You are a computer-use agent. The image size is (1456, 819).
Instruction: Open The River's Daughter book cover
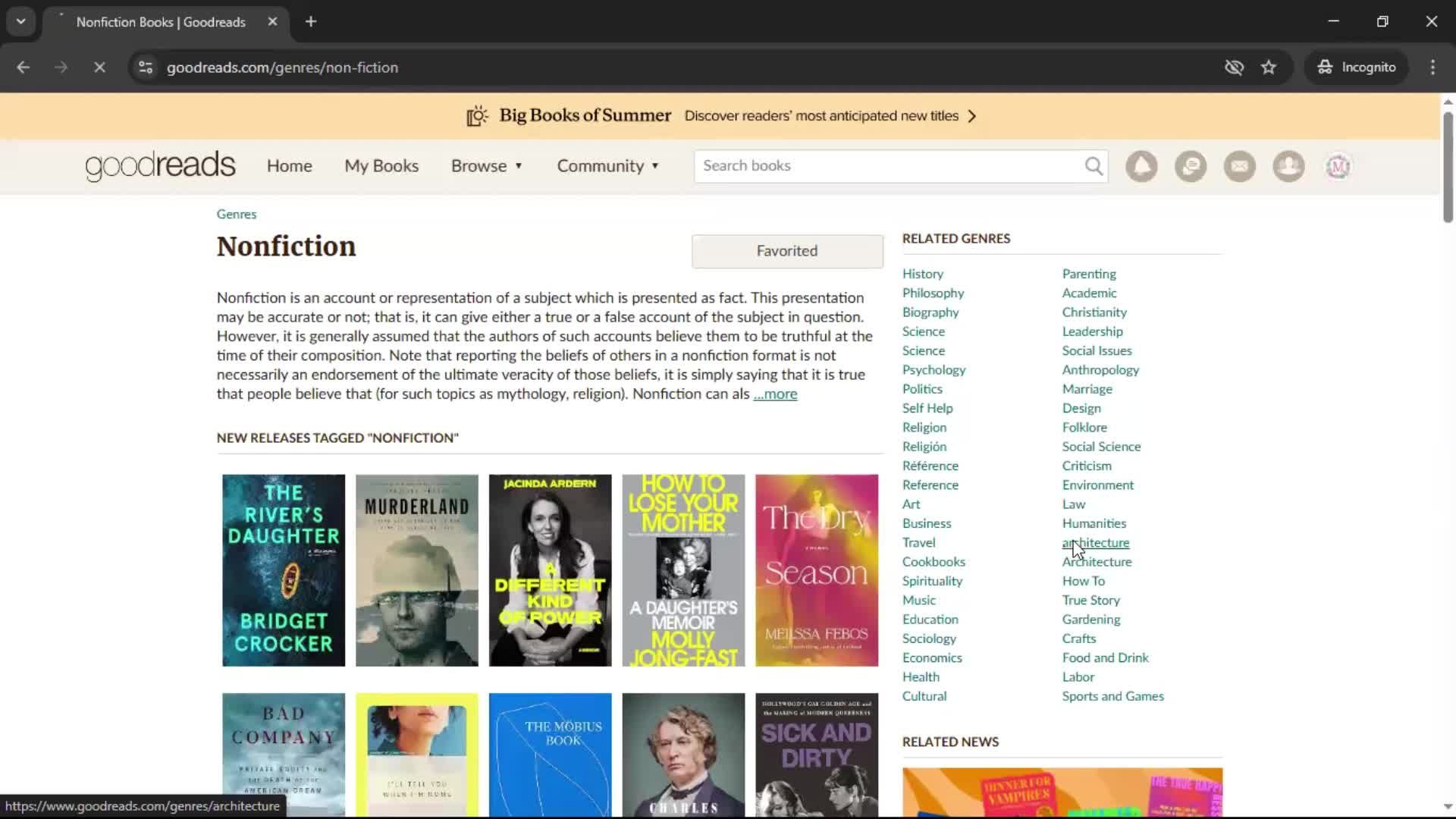coord(284,570)
